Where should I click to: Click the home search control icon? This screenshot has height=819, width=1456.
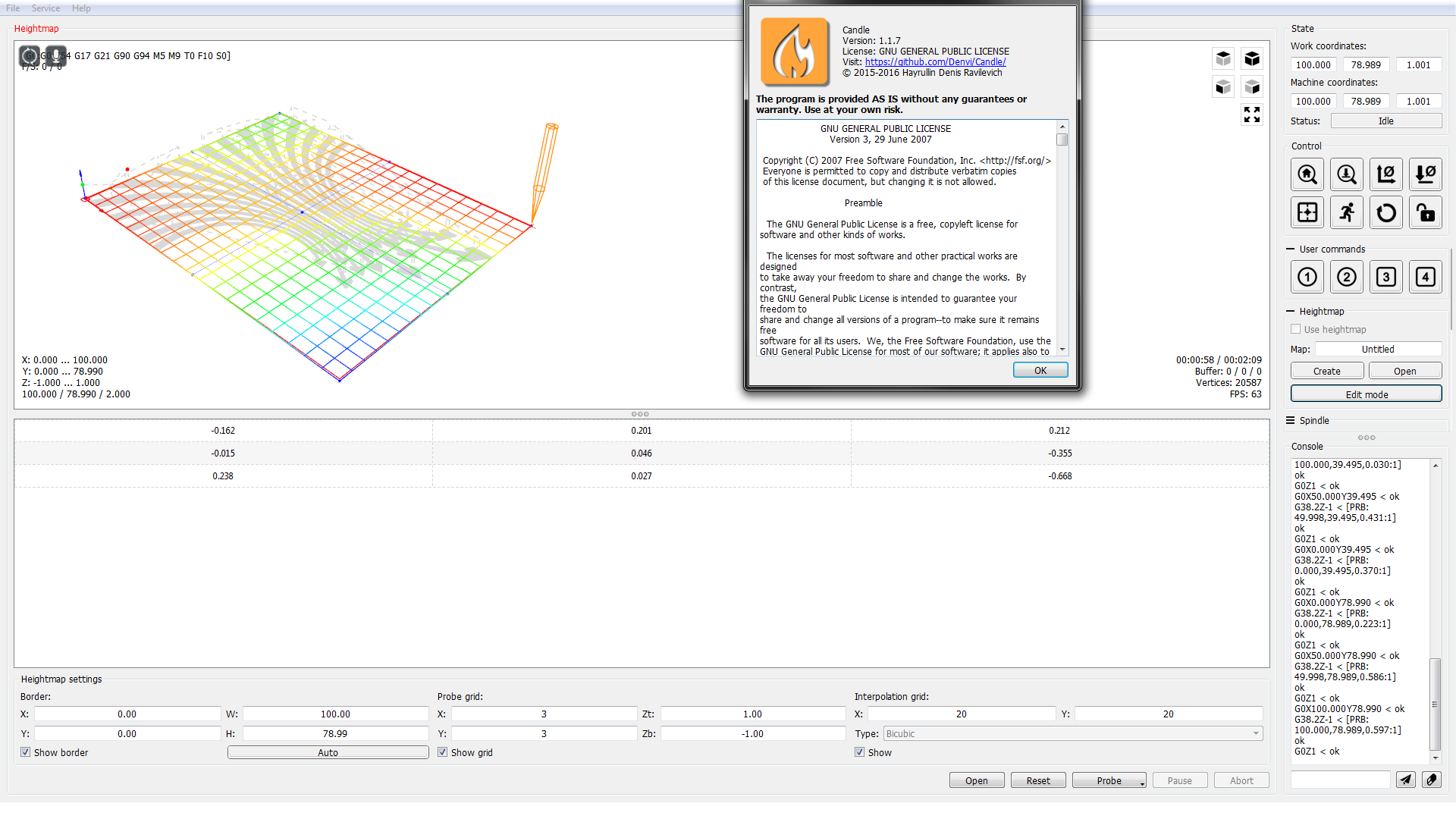[x=1307, y=174]
